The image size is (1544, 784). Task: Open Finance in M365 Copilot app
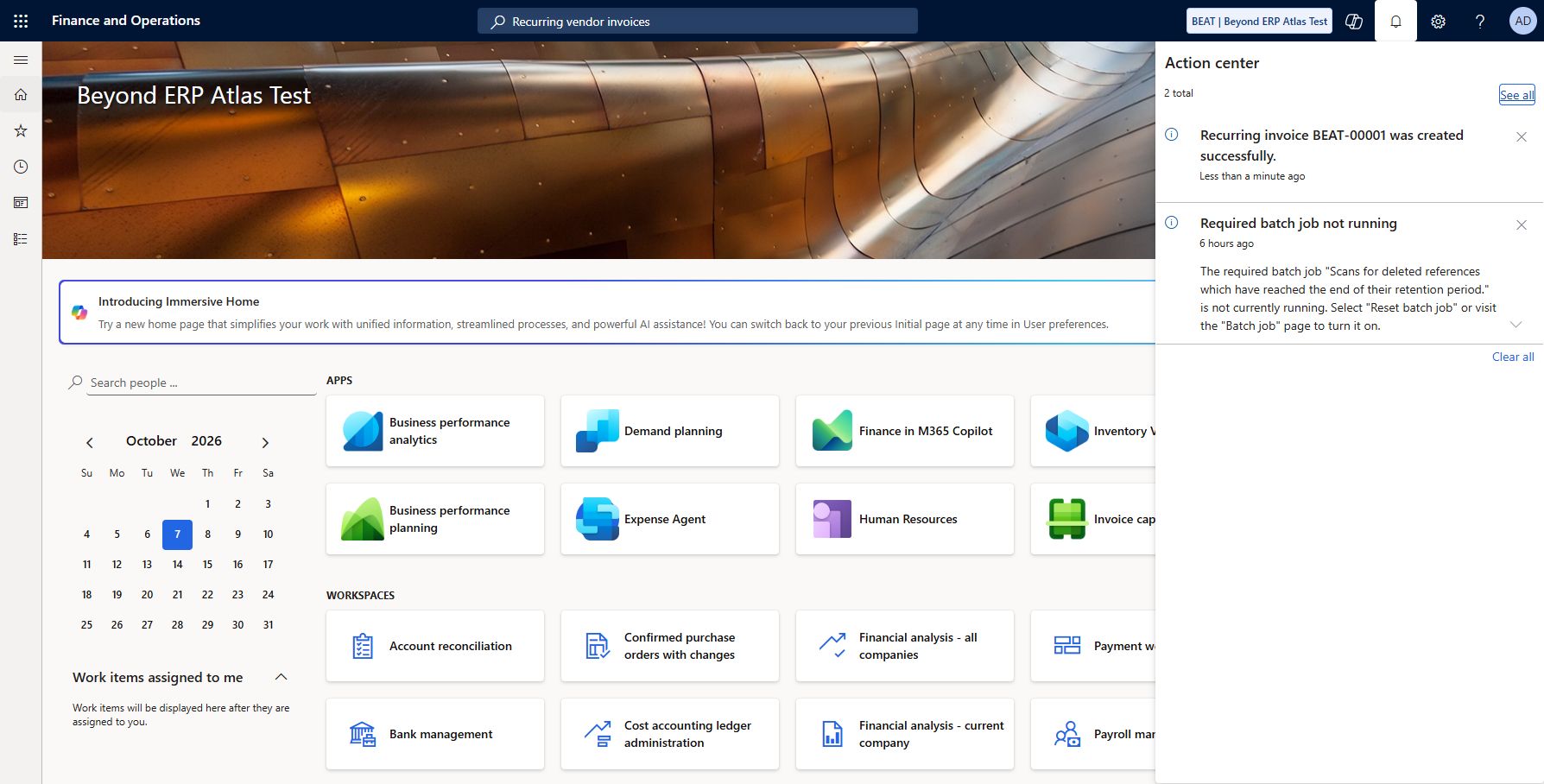[x=905, y=431]
